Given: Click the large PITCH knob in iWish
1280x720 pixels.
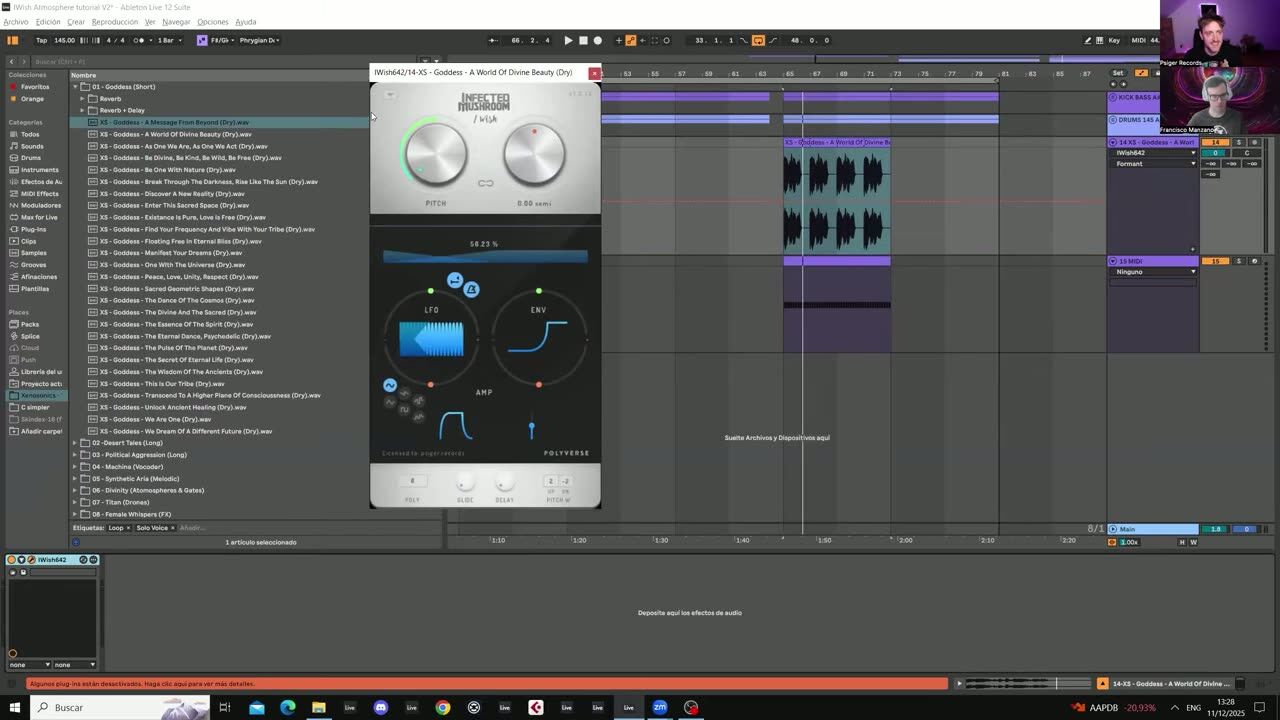Looking at the screenshot, I should (x=436, y=155).
